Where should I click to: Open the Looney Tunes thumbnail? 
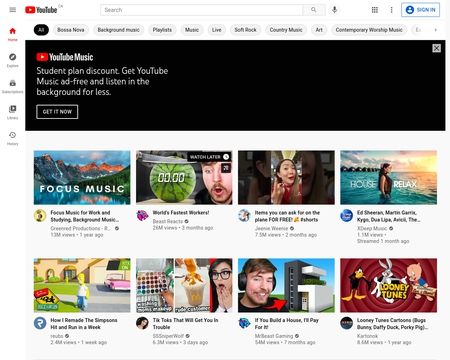tap(388, 285)
